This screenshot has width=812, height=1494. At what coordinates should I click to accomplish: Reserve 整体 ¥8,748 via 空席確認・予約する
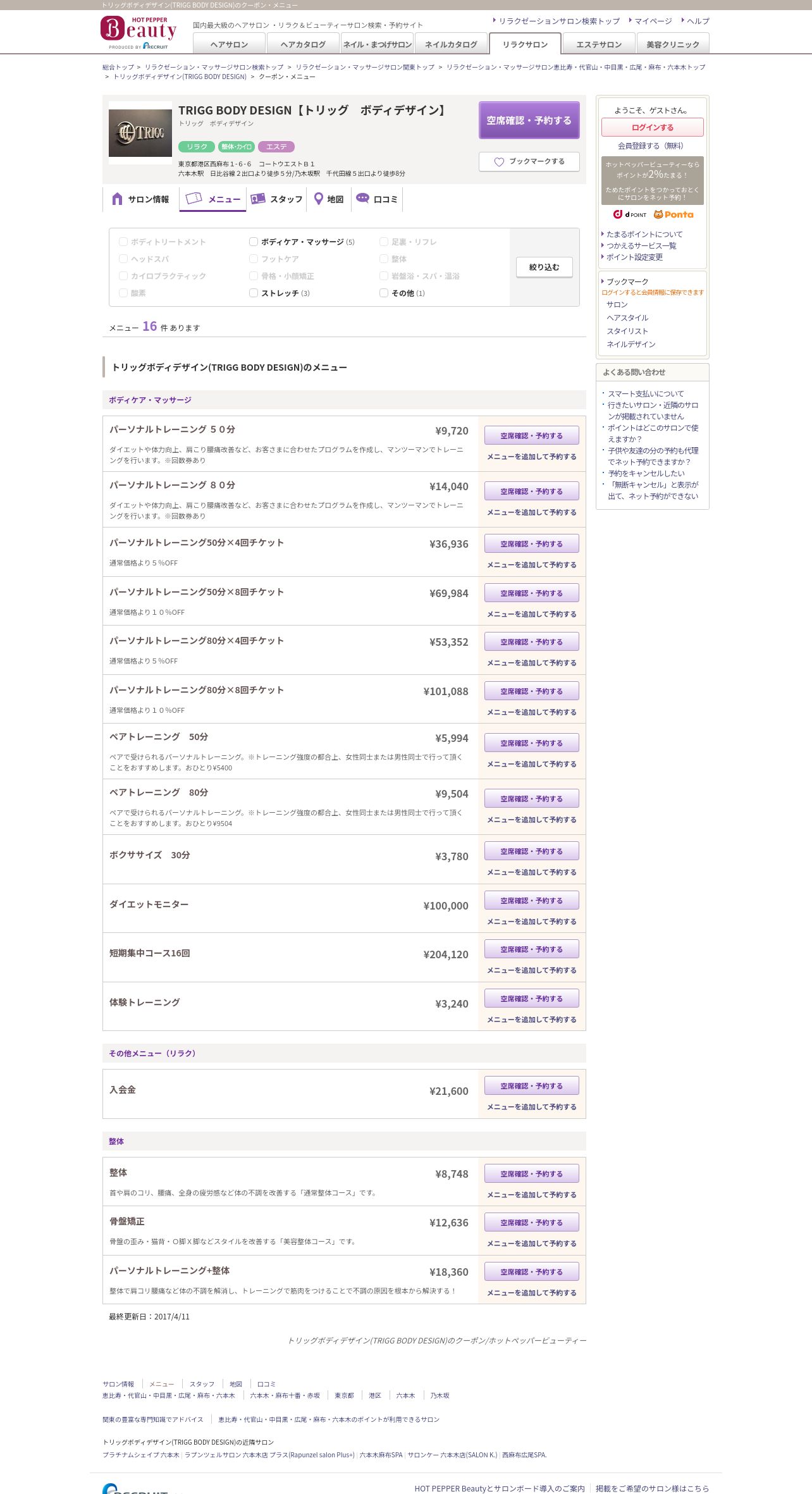point(531,1173)
